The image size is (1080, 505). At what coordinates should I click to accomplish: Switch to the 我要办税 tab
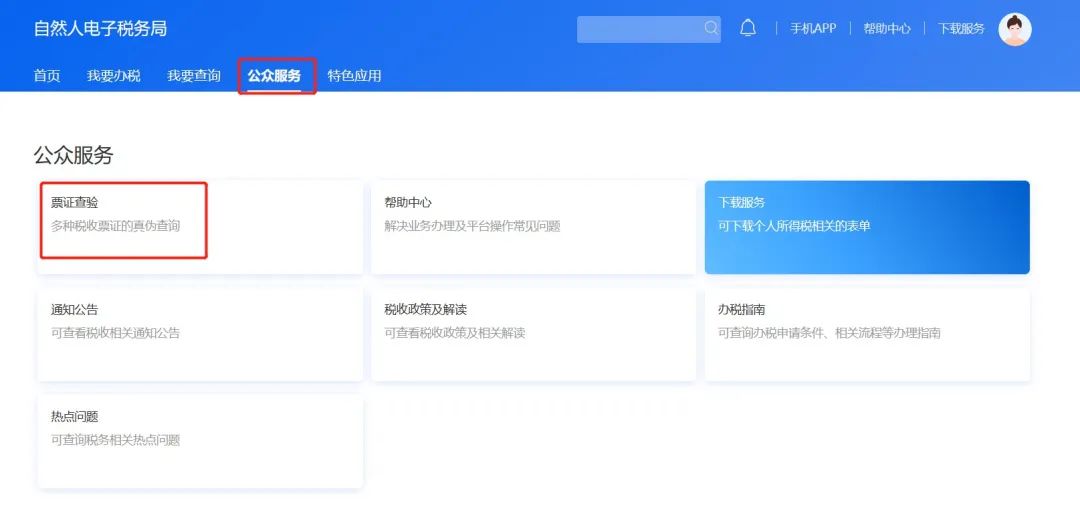pos(113,76)
